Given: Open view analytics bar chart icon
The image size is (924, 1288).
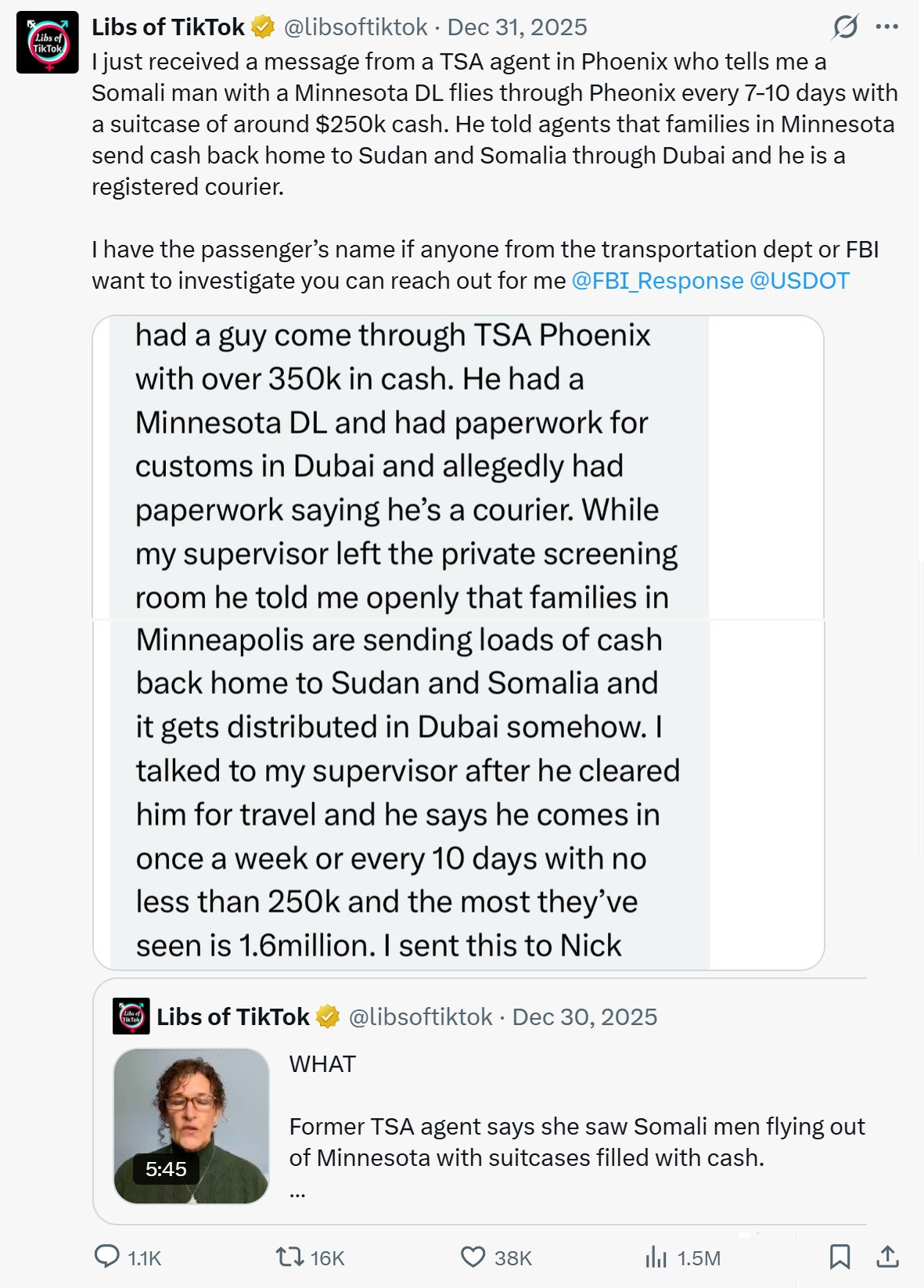Looking at the screenshot, I should pos(656,1257).
